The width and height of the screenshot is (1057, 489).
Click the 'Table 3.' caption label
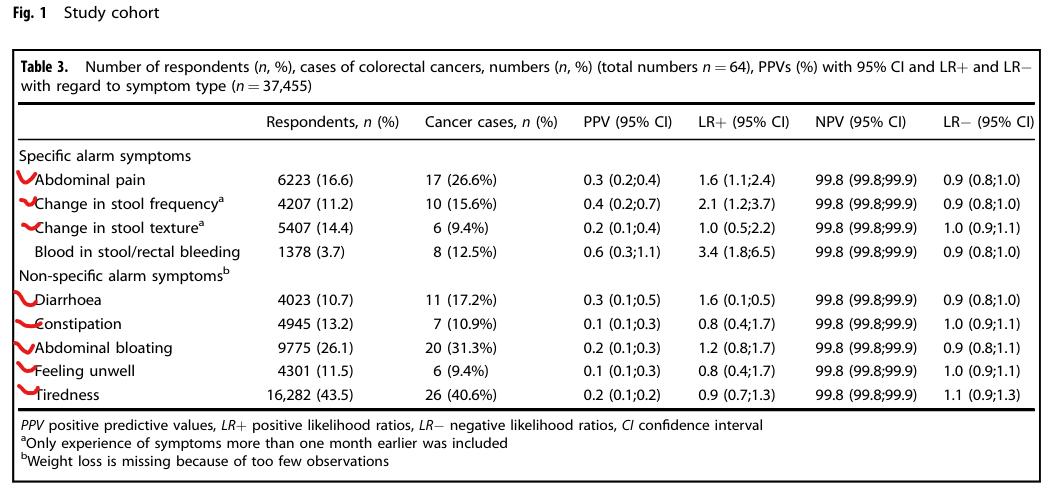45,67
